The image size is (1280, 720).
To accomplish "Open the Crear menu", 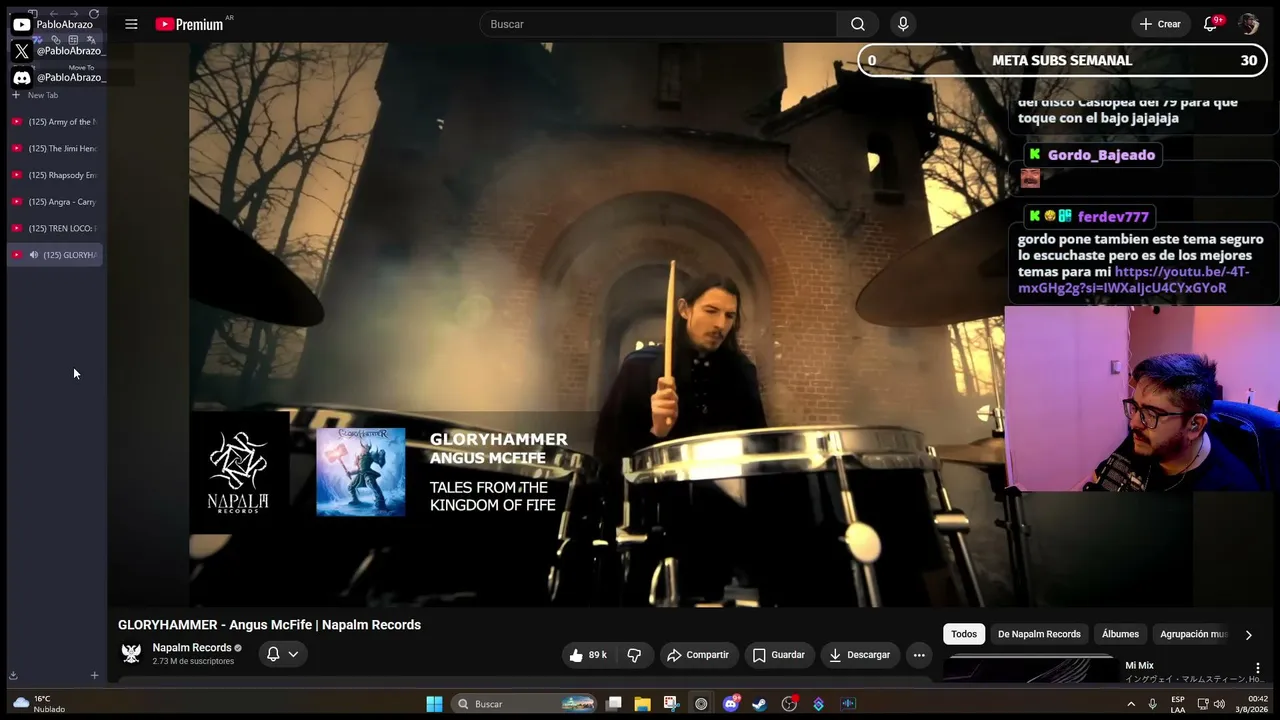I will 1160,24.
